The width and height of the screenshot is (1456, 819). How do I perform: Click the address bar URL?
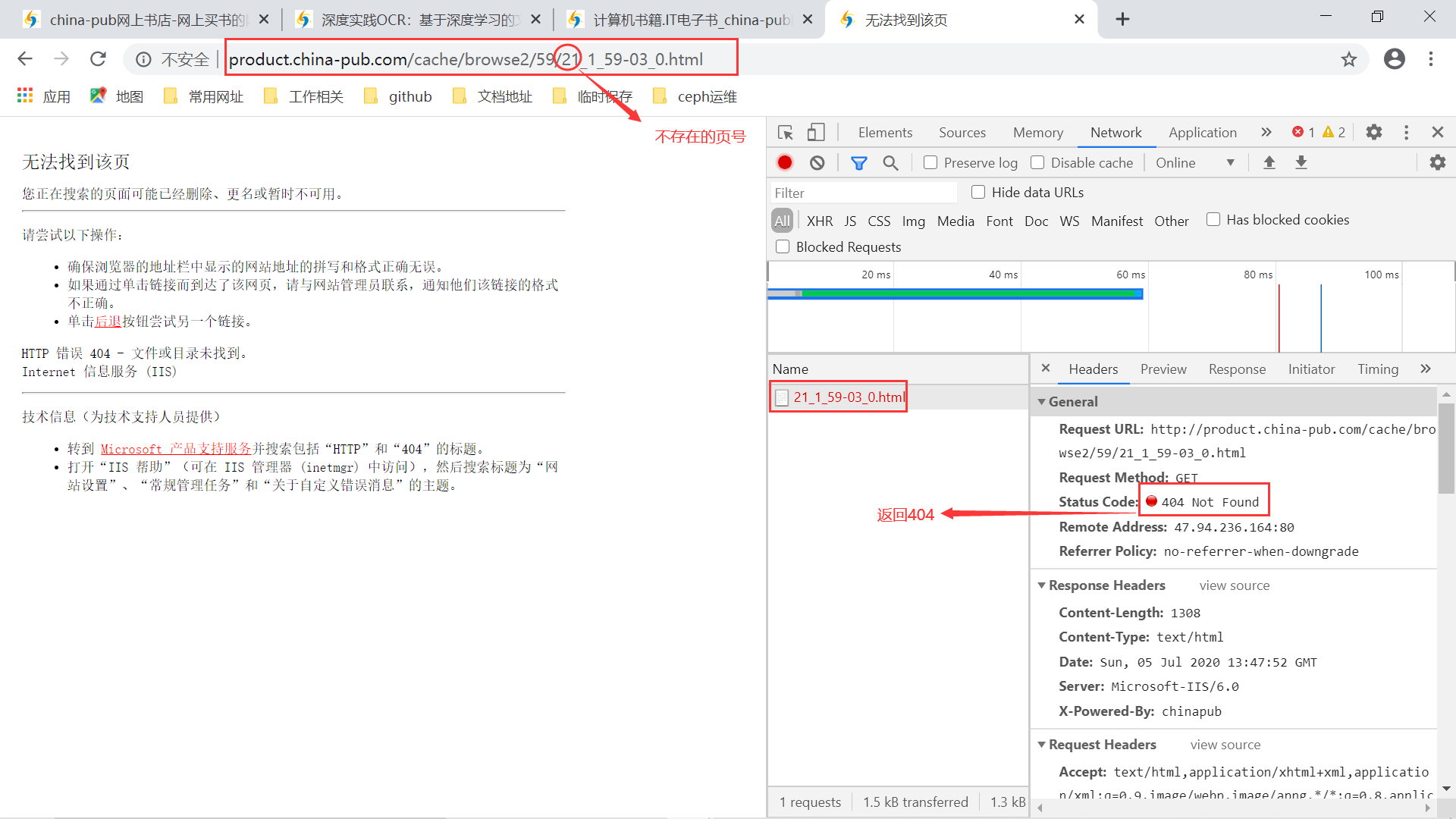[x=466, y=59]
